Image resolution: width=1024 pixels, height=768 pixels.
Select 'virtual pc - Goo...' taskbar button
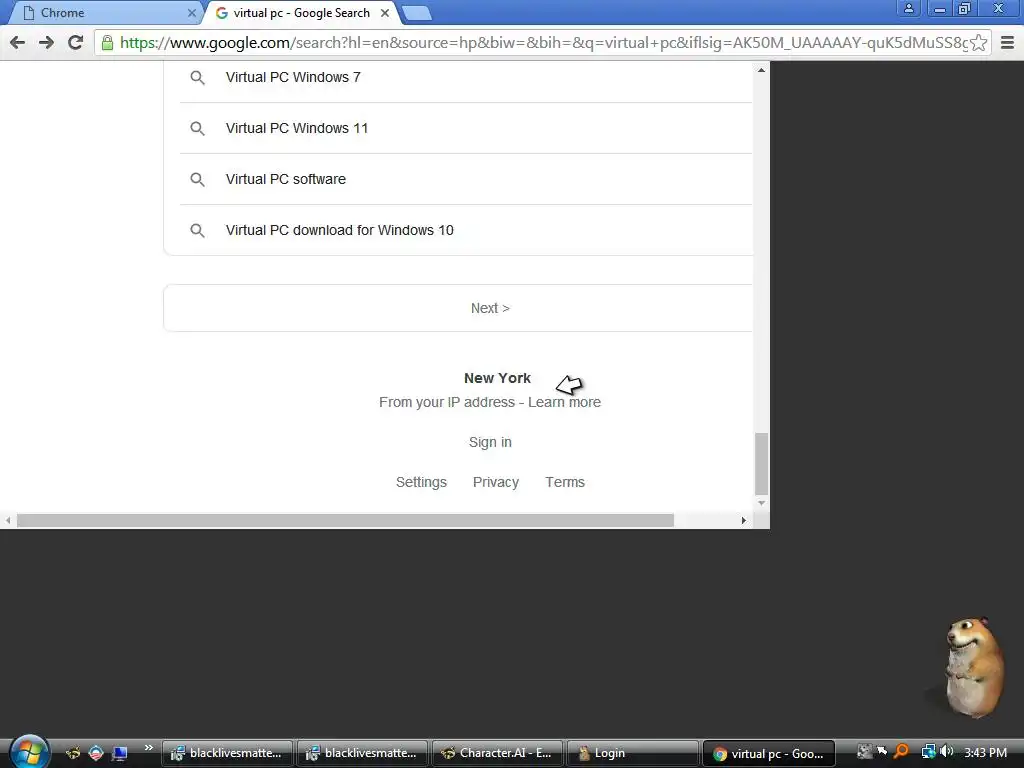coord(768,754)
